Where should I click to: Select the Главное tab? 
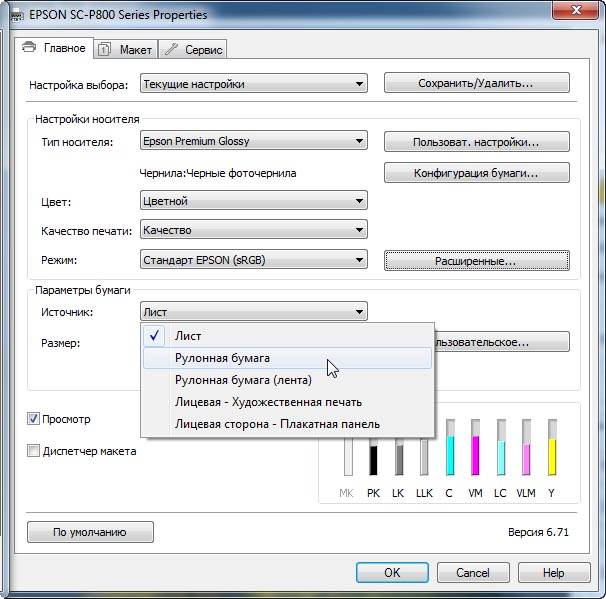point(54,48)
